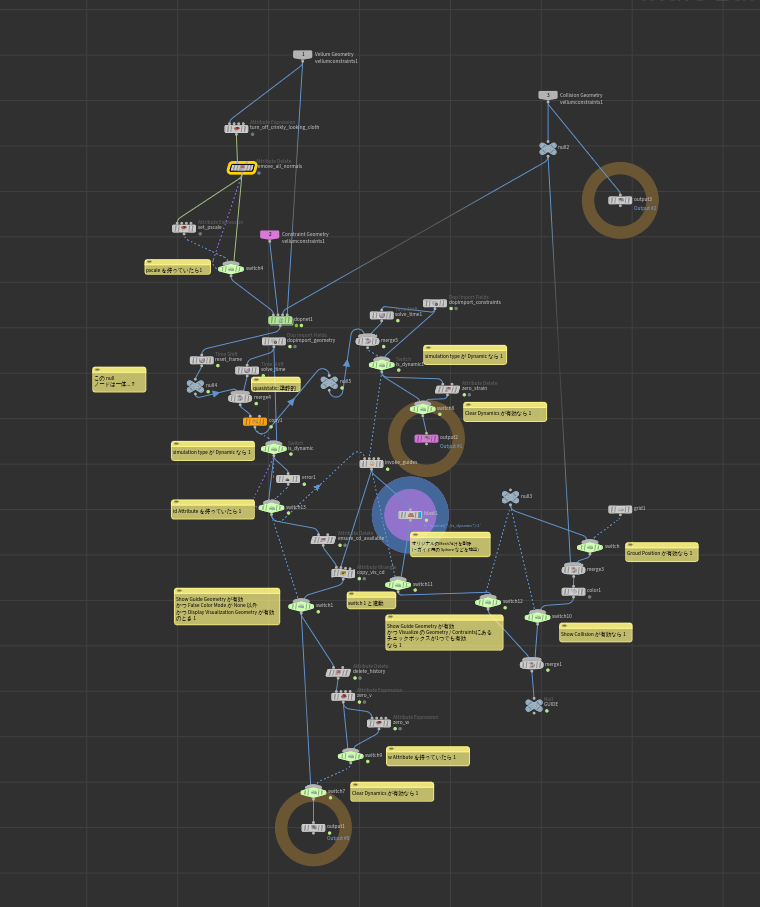This screenshot has height=907, width=760.
Task: Select the switch11 node
Action: (x=398, y=584)
